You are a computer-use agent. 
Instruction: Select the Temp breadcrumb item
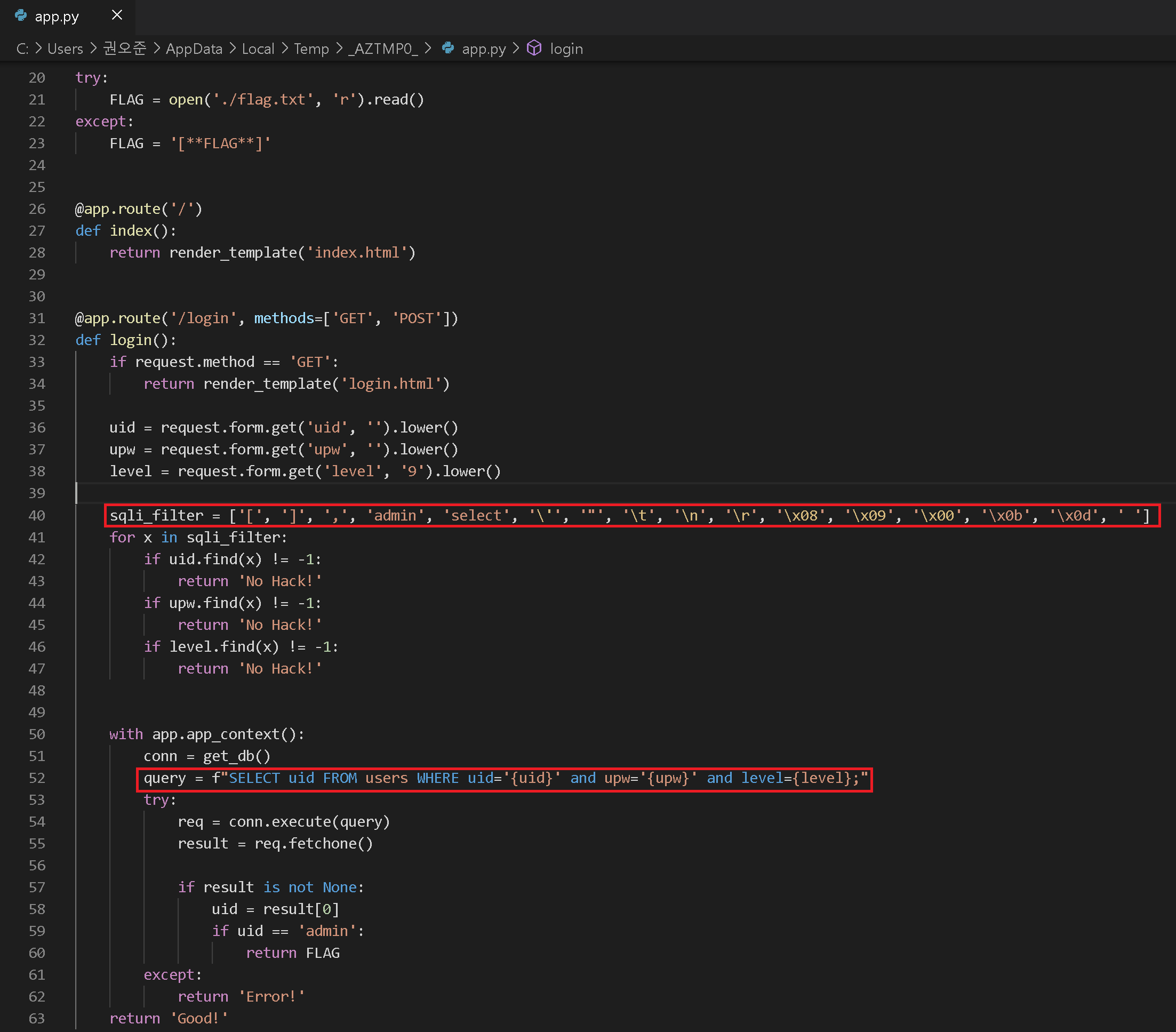point(311,49)
